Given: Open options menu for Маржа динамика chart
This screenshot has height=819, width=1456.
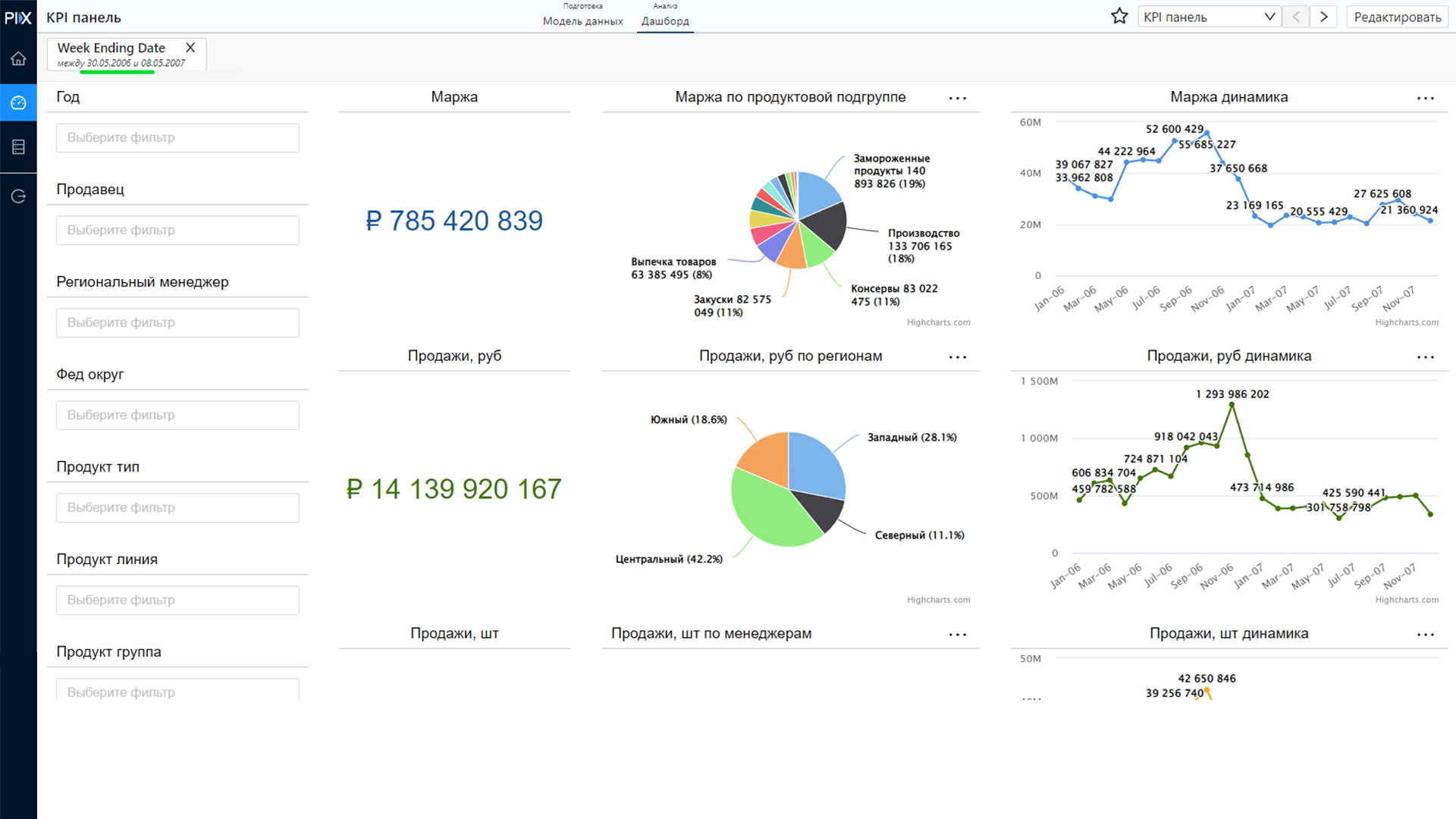Looking at the screenshot, I should pyautogui.click(x=1426, y=98).
